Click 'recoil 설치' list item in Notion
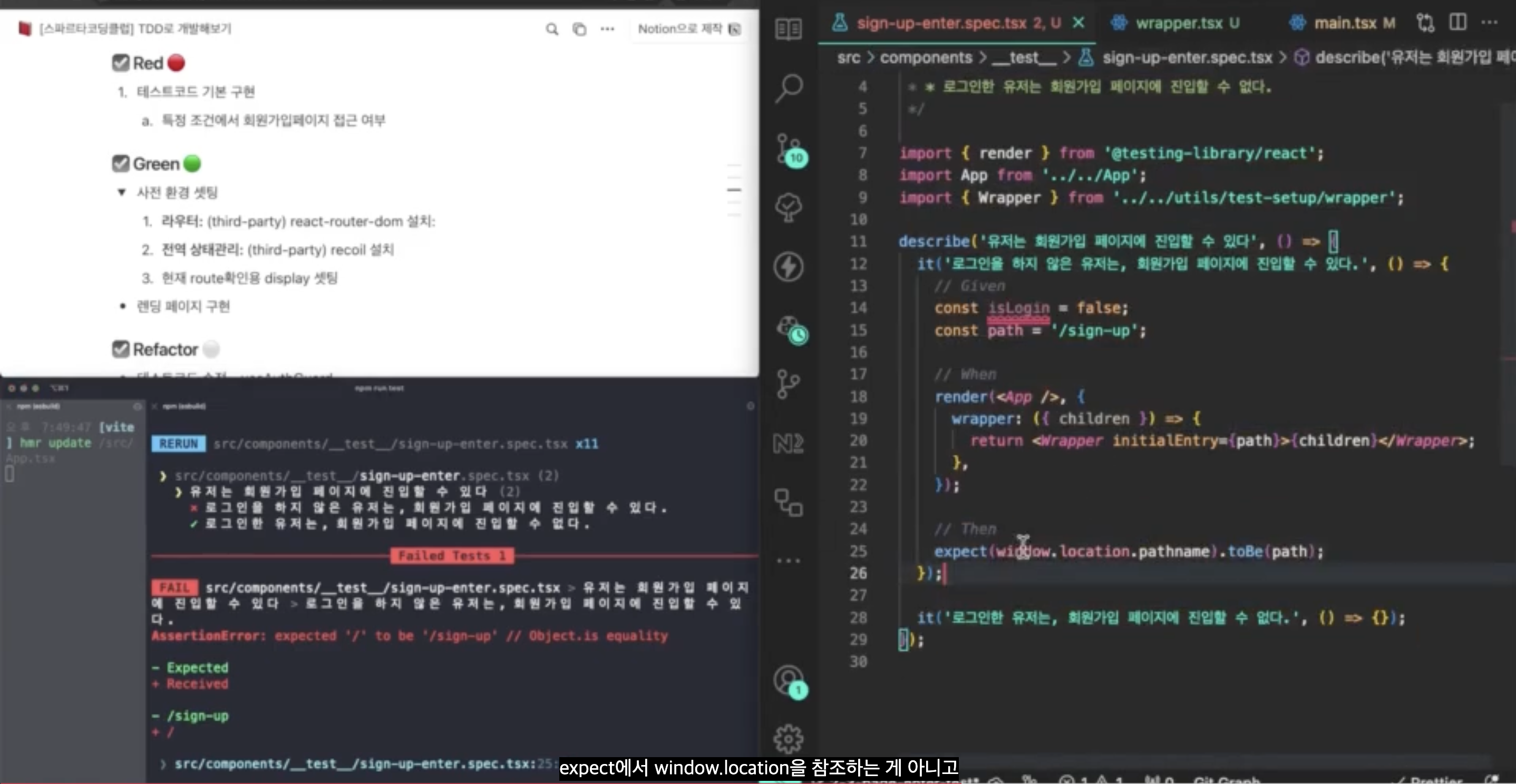This screenshot has width=1516, height=784. (277, 250)
